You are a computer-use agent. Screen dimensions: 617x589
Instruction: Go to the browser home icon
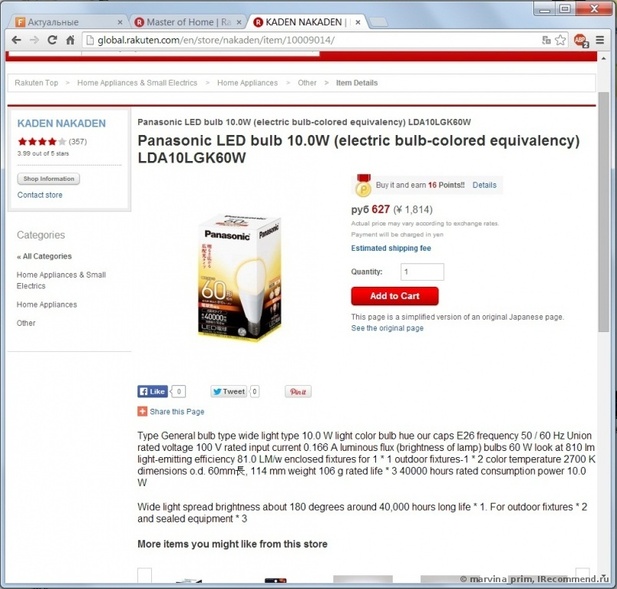tap(70, 40)
